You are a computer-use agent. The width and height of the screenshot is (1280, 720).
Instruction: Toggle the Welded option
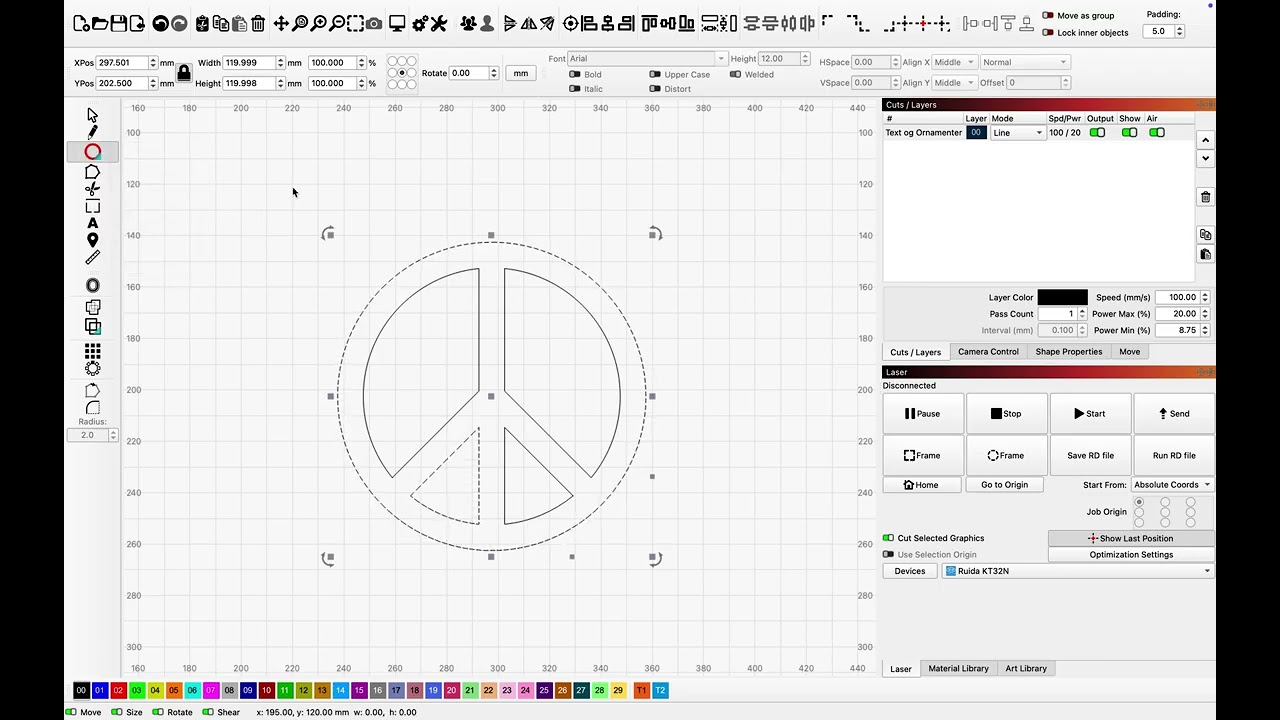coord(736,75)
